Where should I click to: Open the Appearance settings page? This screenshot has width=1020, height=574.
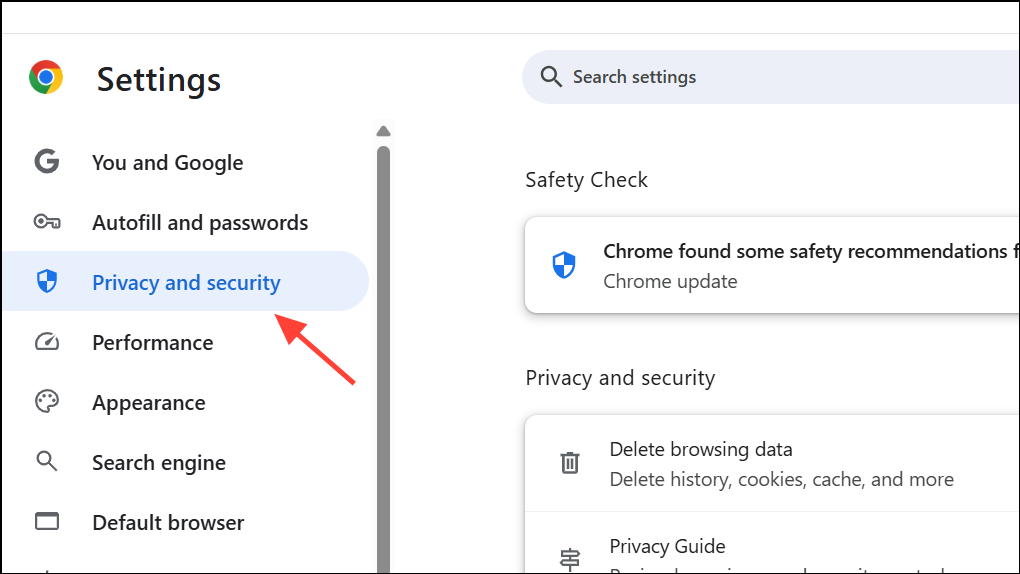[x=148, y=403]
